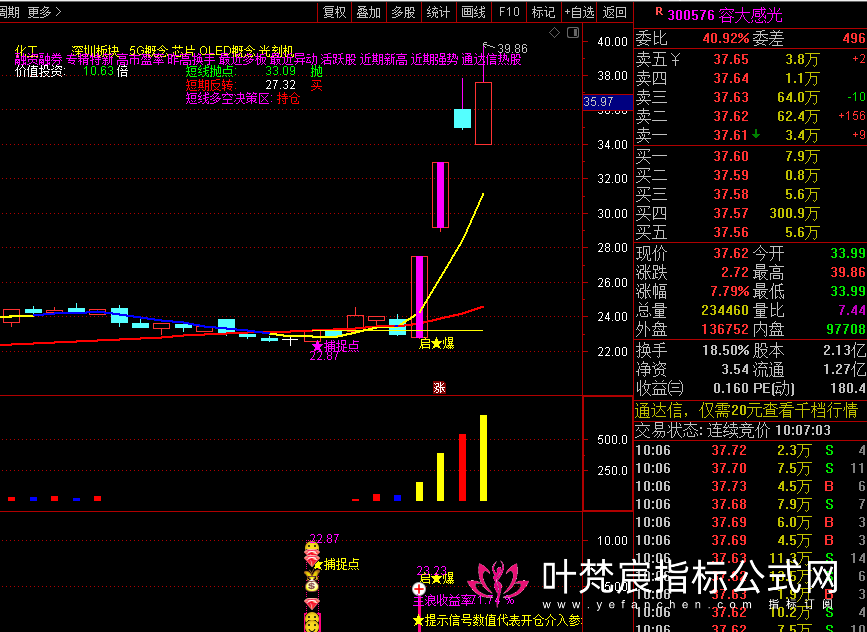Open the 叠加 overlay menu
The image size is (867, 632).
click(368, 12)
